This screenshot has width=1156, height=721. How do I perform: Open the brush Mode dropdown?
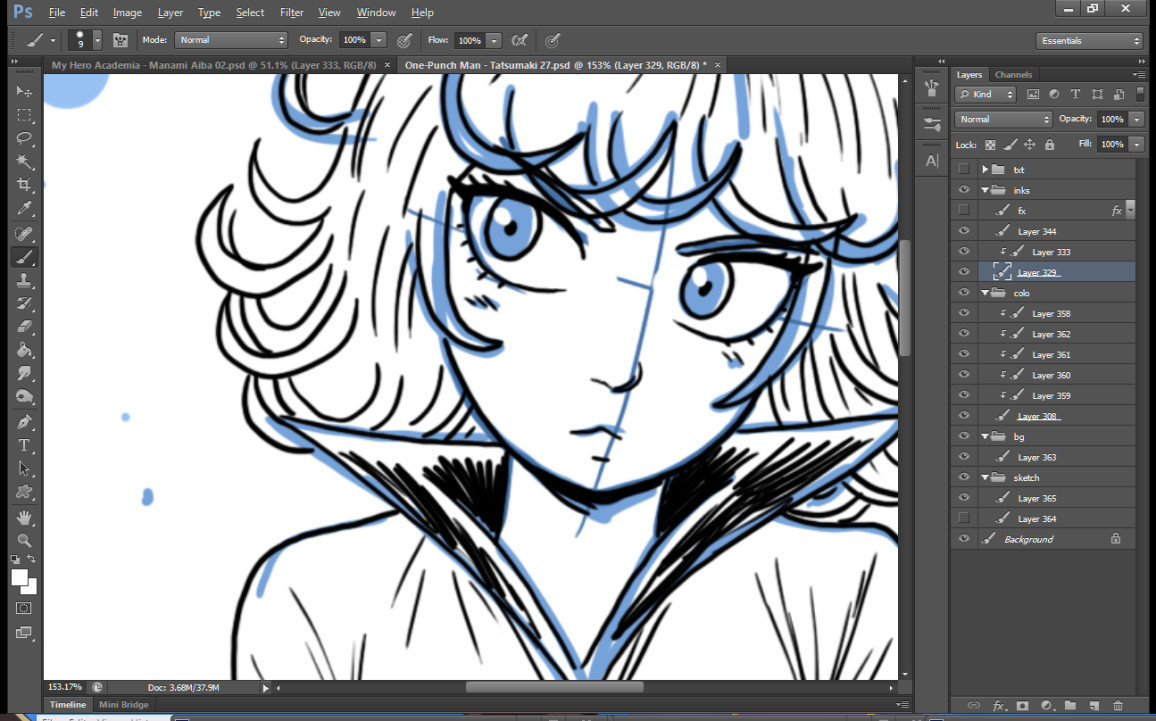point(231,40)
